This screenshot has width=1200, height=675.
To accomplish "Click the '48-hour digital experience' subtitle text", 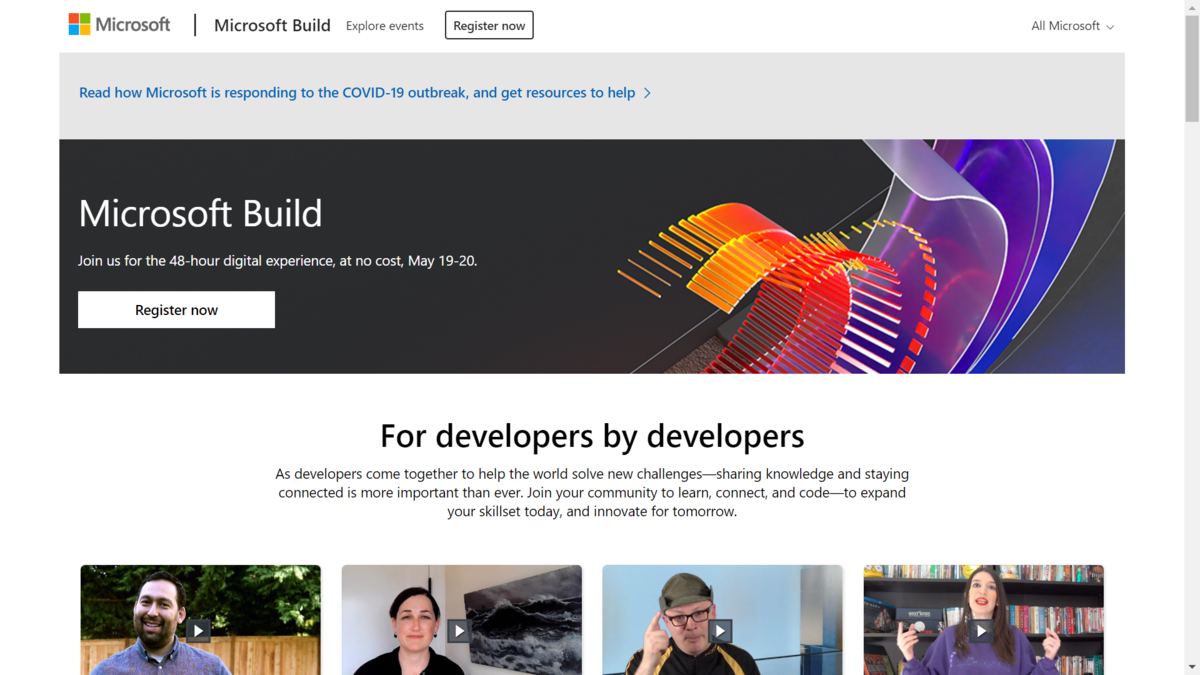I will [277, 261].
